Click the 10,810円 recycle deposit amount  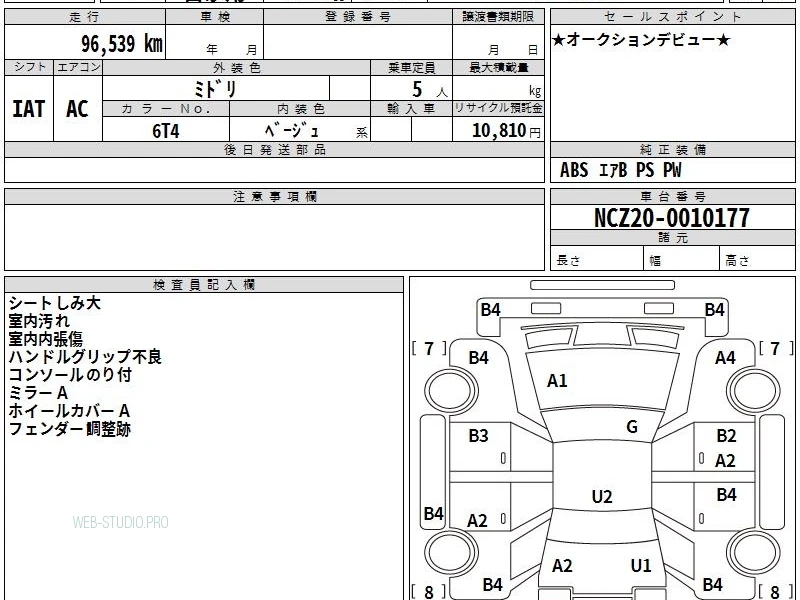click(506, 131)
